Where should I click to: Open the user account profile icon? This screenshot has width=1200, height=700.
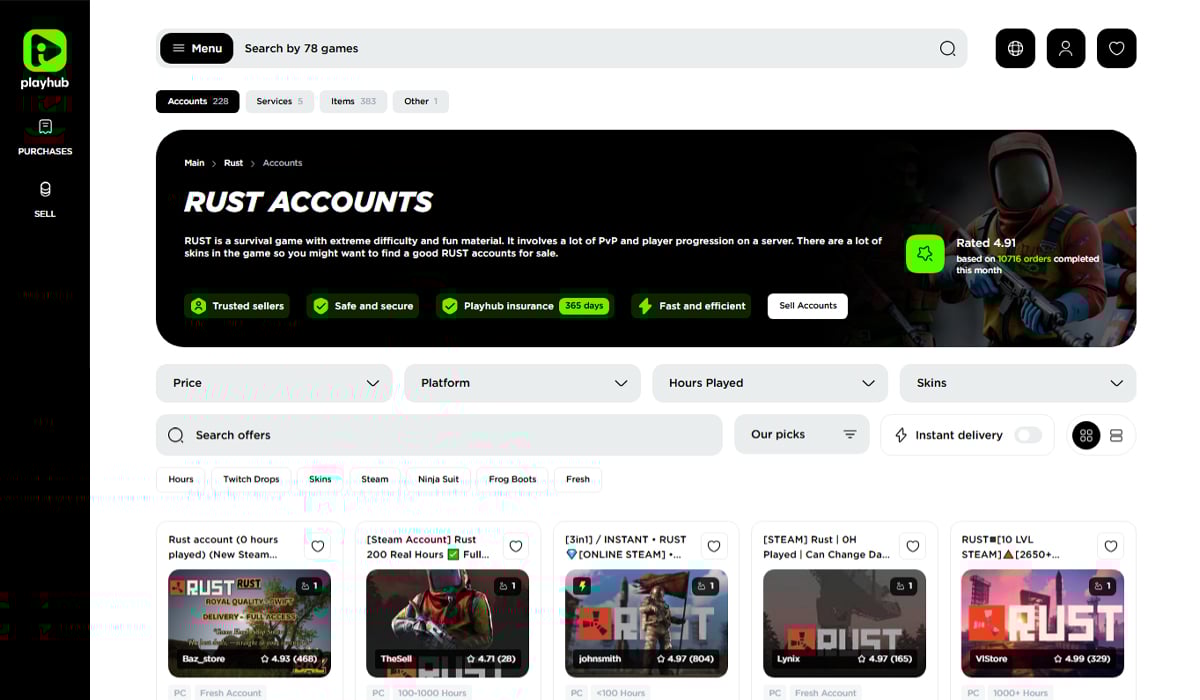[1066, 48]
